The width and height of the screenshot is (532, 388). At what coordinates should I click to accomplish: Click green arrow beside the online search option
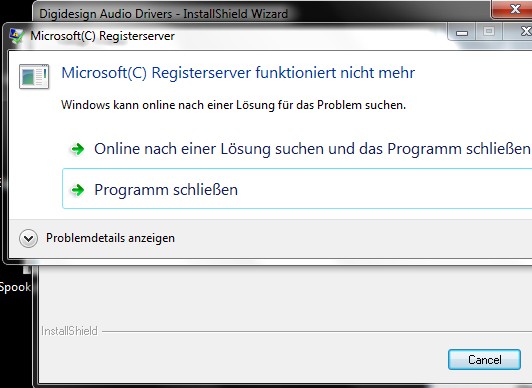(78, 149)
